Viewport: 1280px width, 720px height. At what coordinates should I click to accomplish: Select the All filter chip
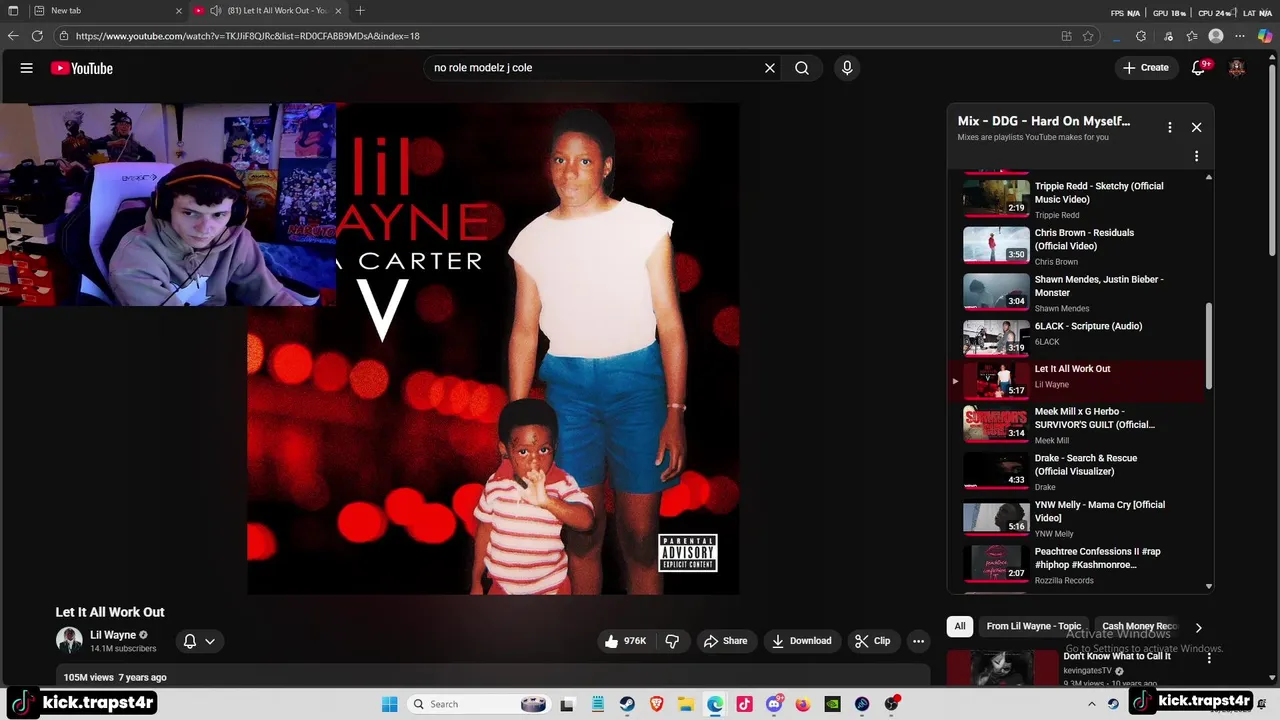pyautogui.click(x=960, y=626)
